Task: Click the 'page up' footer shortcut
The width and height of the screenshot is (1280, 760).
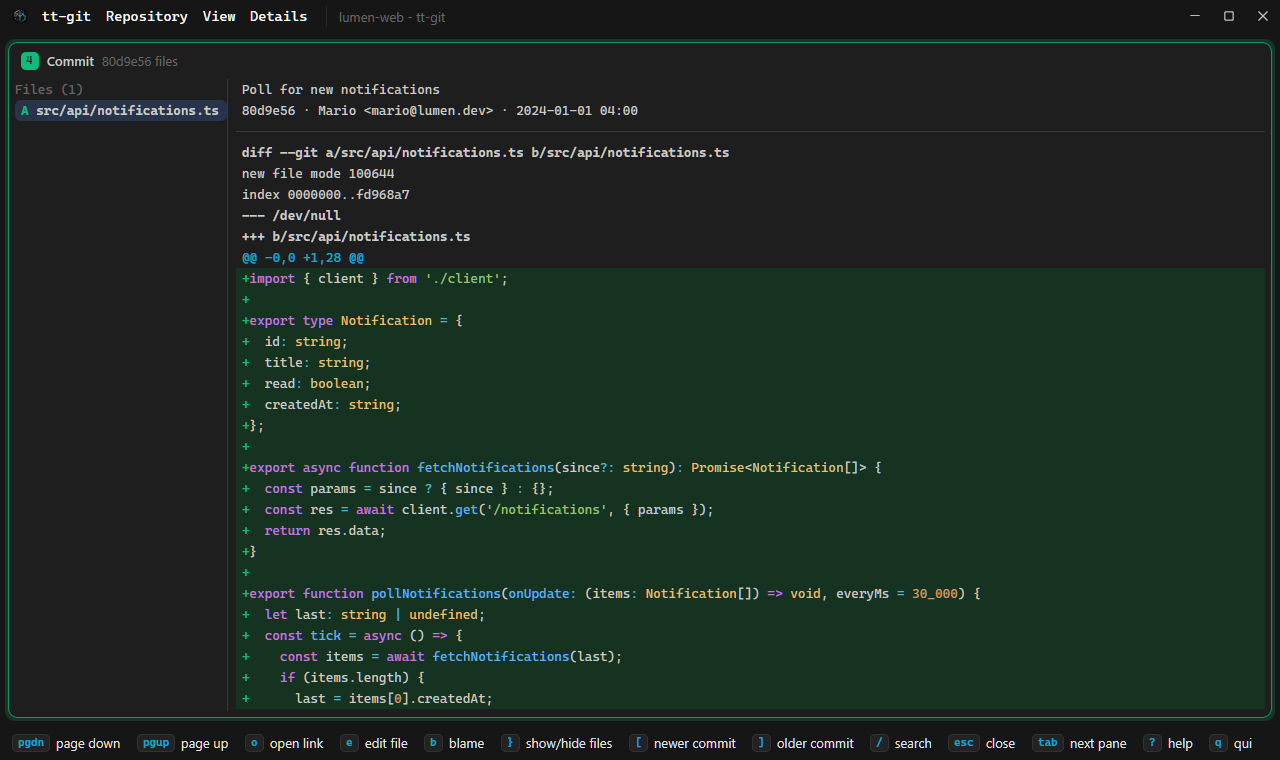Action: coord(183,743)
